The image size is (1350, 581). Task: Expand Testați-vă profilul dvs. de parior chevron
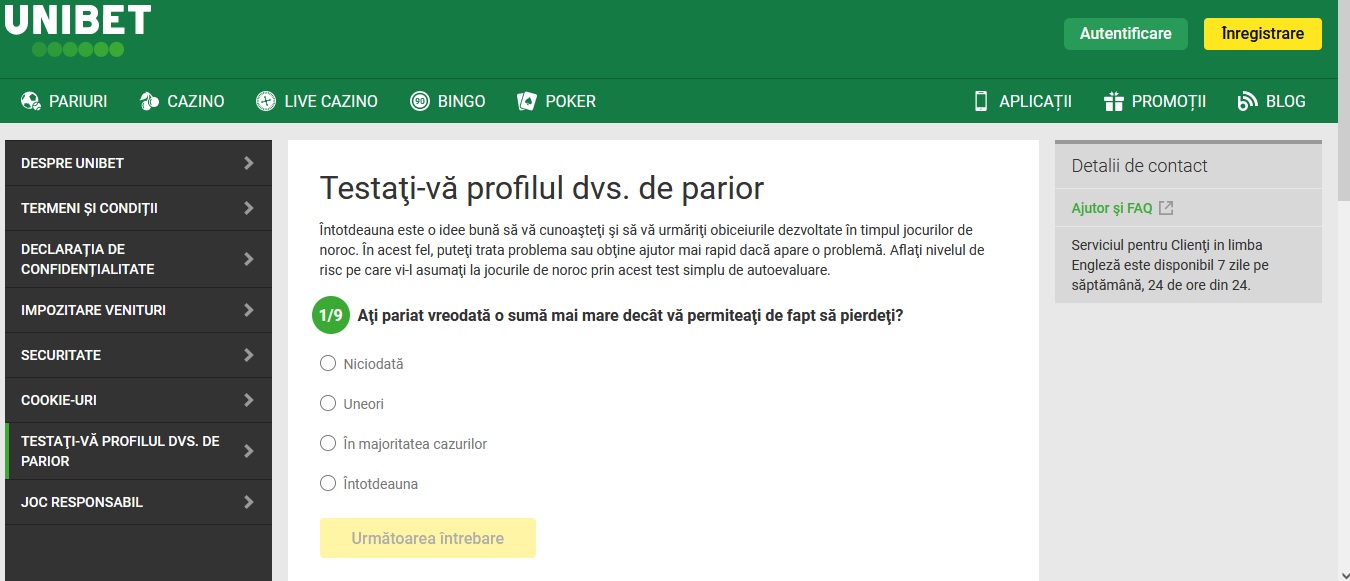pyautogui.click(x=249, y=451)
